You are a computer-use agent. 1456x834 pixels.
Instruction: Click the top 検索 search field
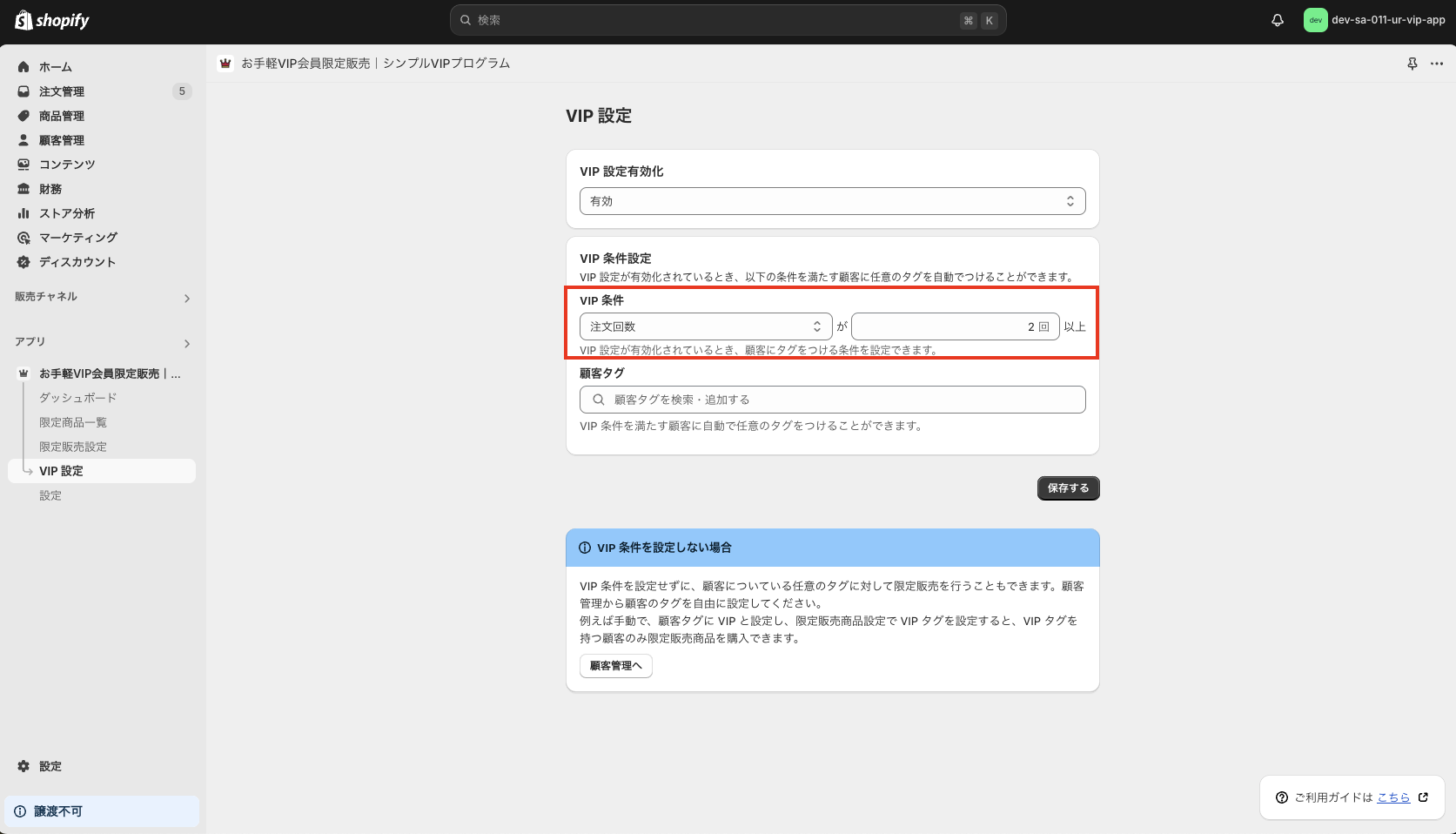tap(728, 20)
